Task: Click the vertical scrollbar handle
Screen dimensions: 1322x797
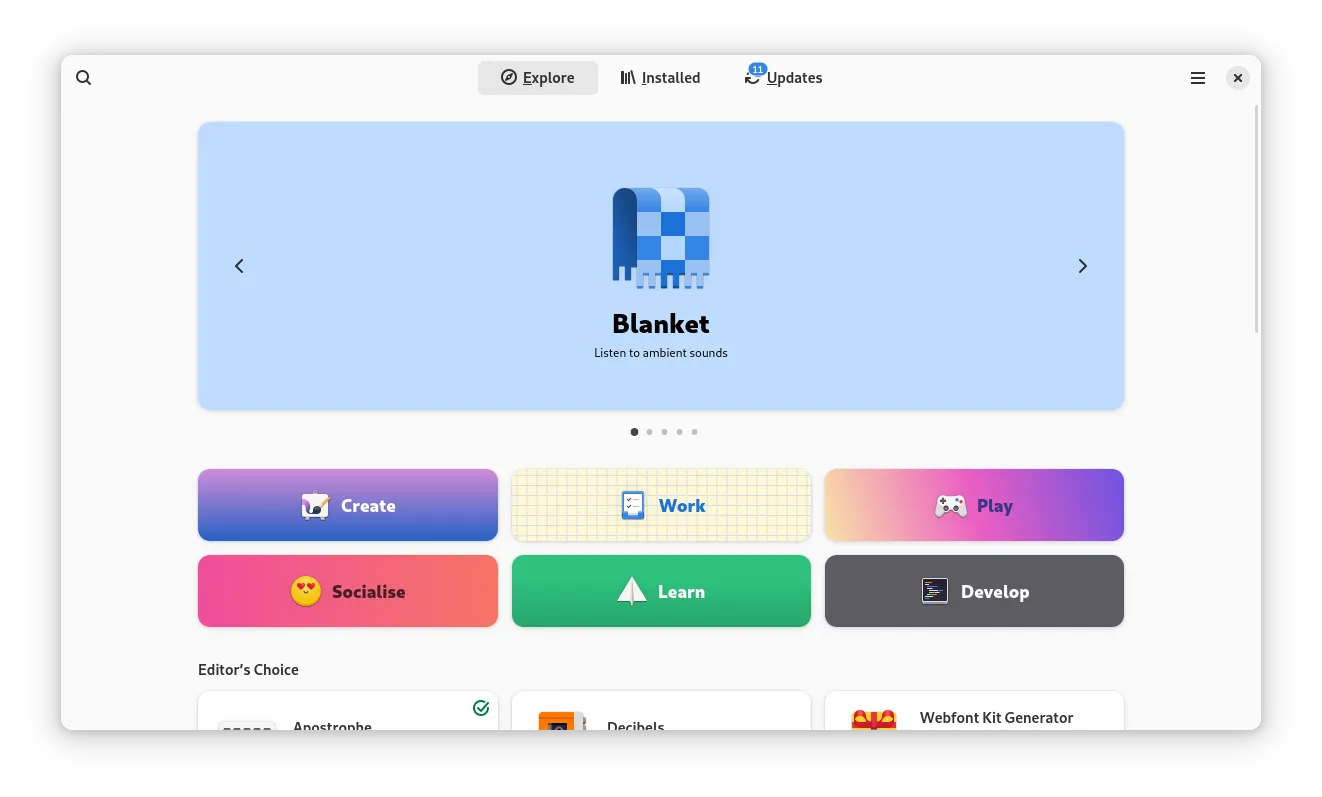Action: coord(1257,218)
